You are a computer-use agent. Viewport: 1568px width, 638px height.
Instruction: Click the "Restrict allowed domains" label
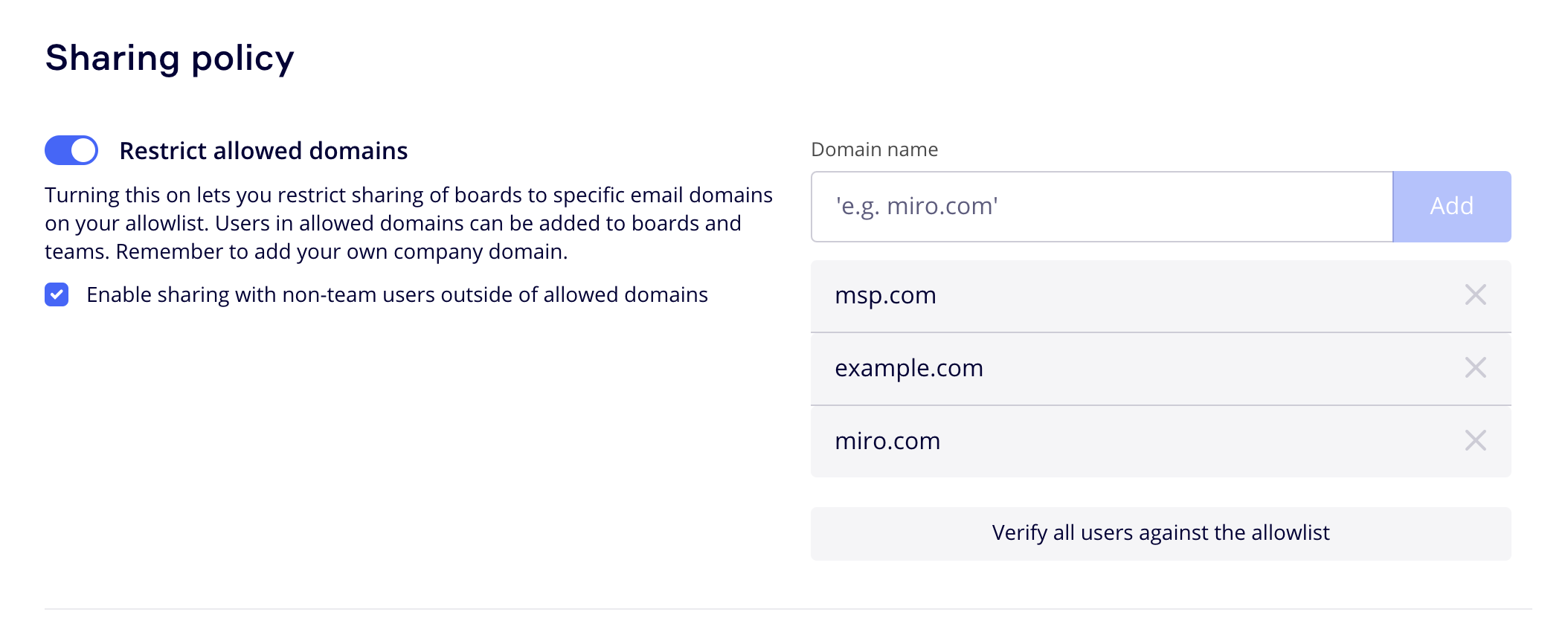[263, 151]
